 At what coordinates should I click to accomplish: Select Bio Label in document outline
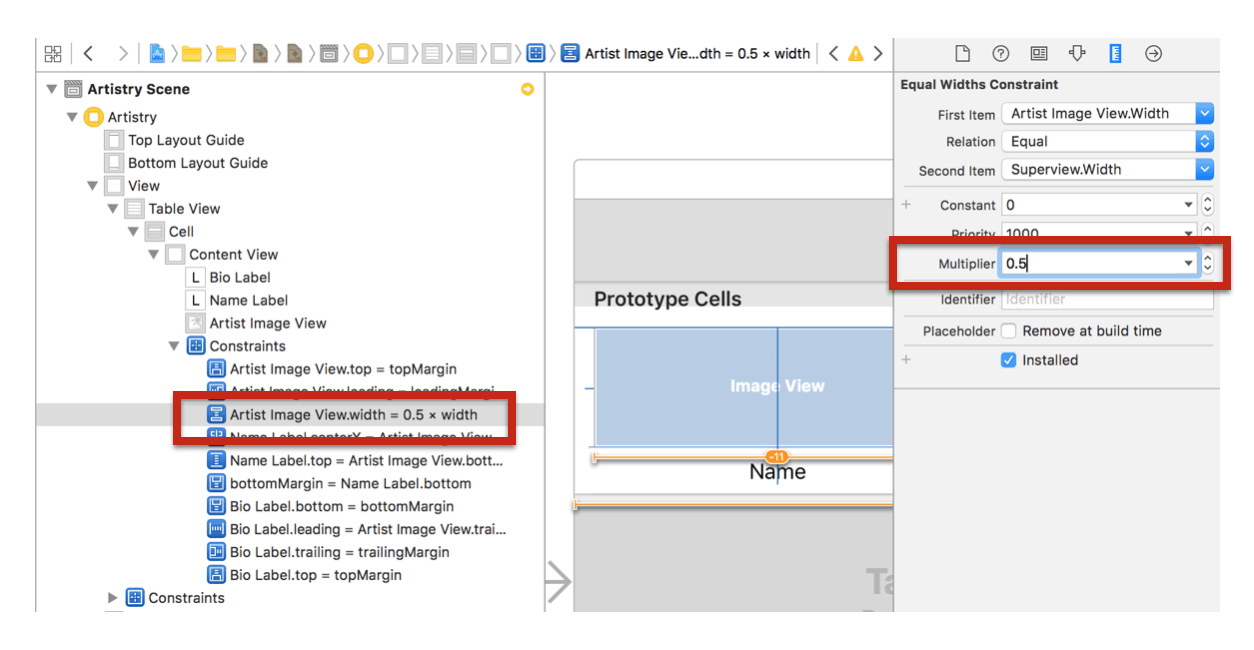[x=239, y=277]
